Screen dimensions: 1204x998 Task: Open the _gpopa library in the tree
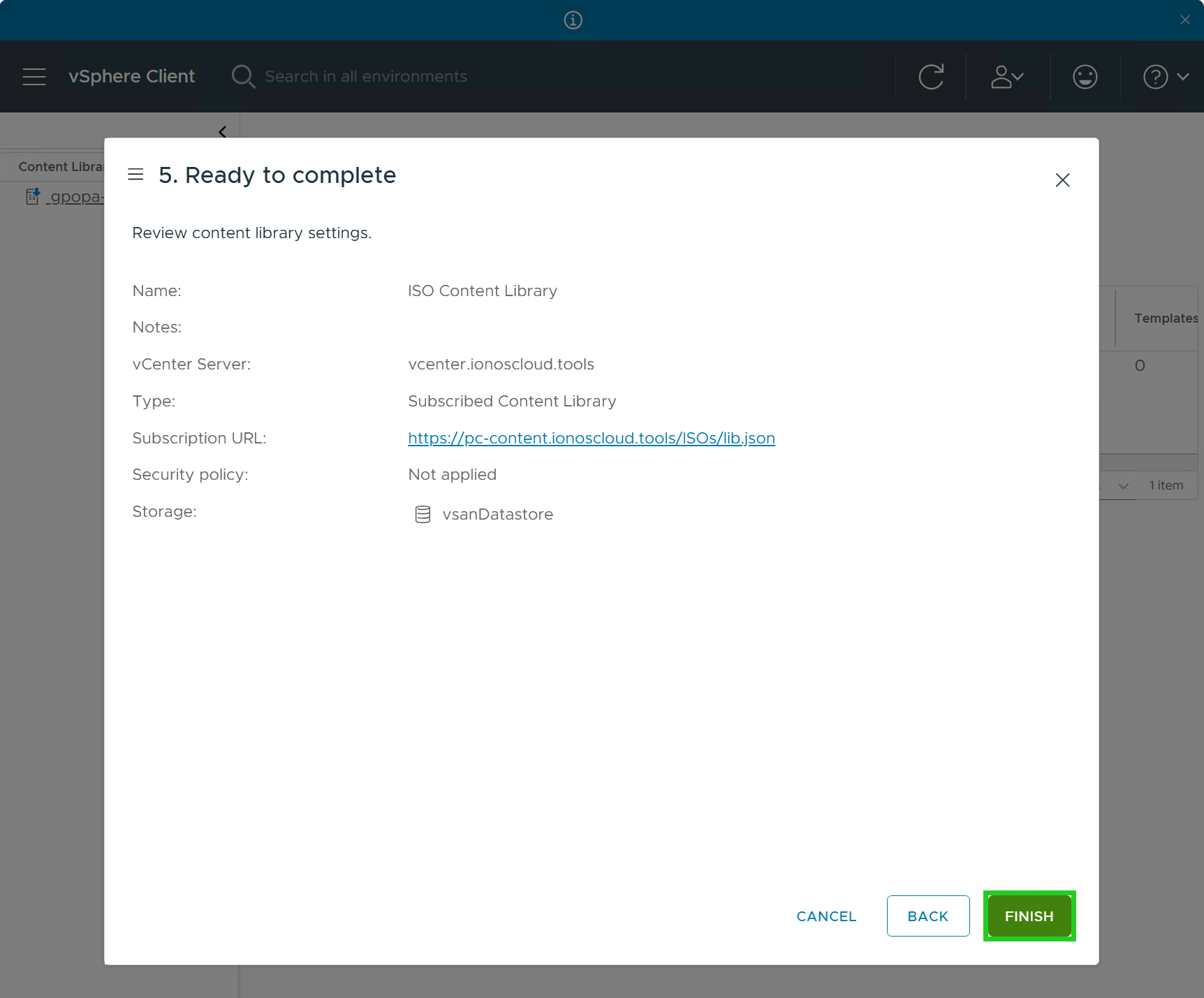pyautogui.click(x=73, y=196)
